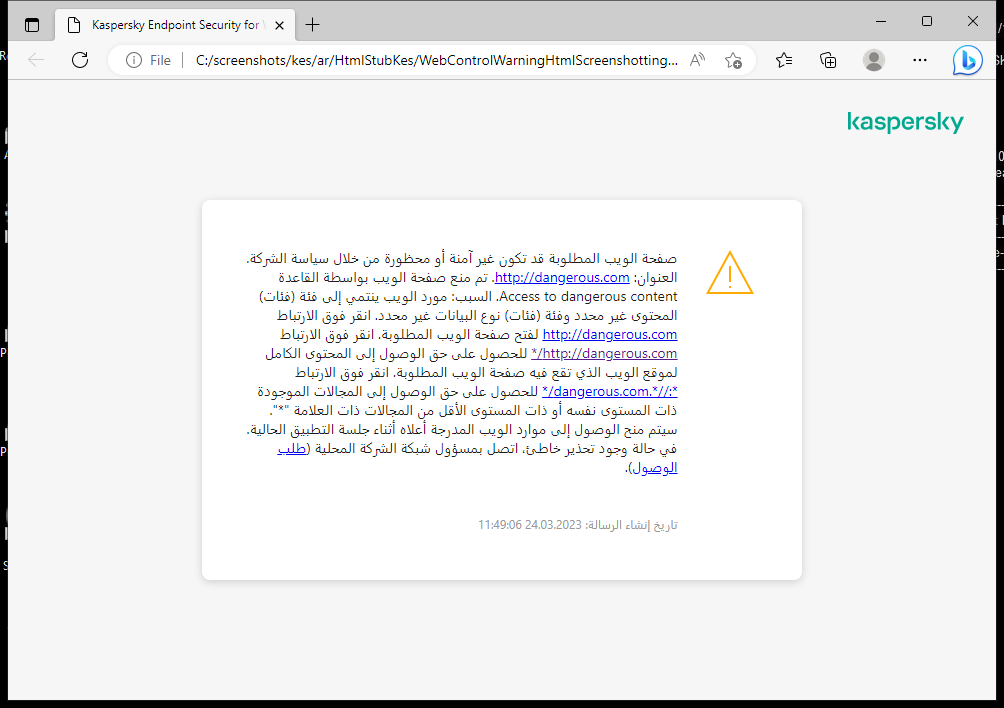Click the Kaspersky logo
This screenshot has width=1004, height=708.
(x=905, y=122)
